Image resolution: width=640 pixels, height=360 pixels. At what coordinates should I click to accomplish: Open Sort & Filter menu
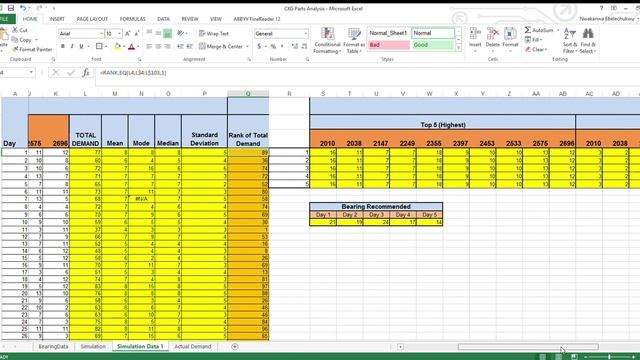point(570,40)
